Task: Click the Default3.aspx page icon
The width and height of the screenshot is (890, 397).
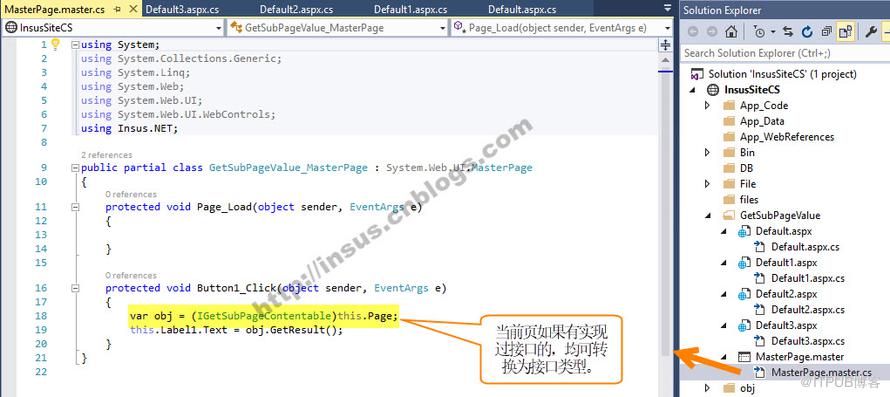Action: pyautogui.click(x=744, y=325)
